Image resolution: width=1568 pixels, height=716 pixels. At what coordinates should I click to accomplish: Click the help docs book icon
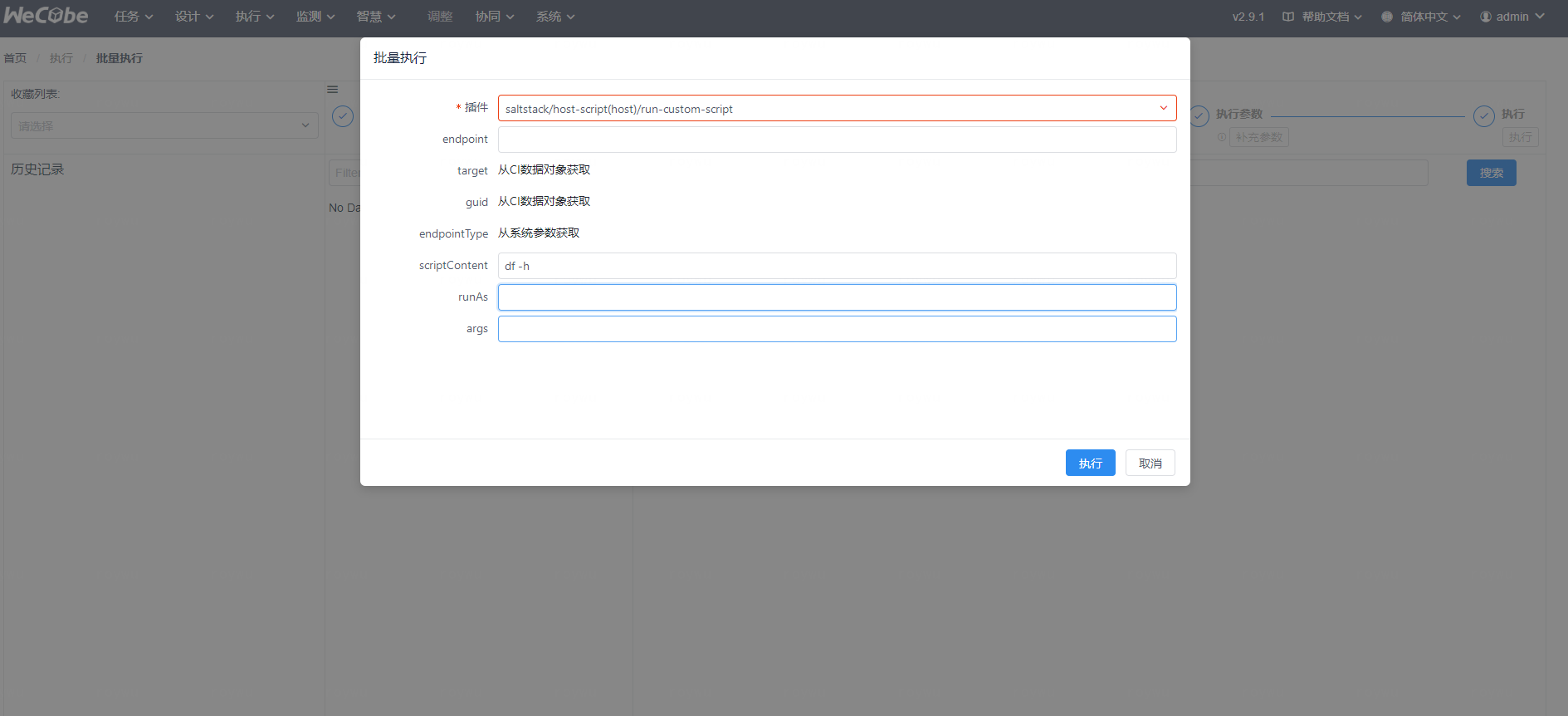click(1287, 17)
